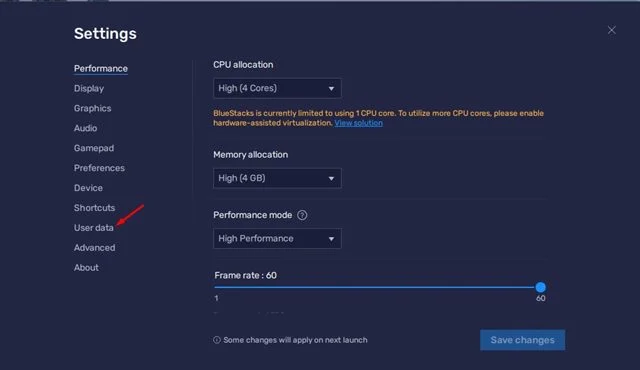The image size is (640, 370).
Task: Open the Shortcuts settings page
Action: tap(94, 208)
